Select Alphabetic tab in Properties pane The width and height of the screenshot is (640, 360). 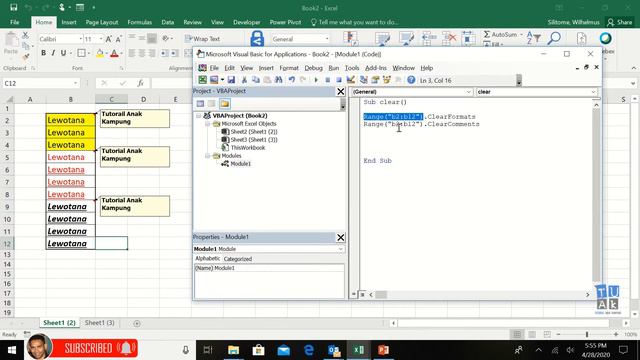[x=207, y=259]
